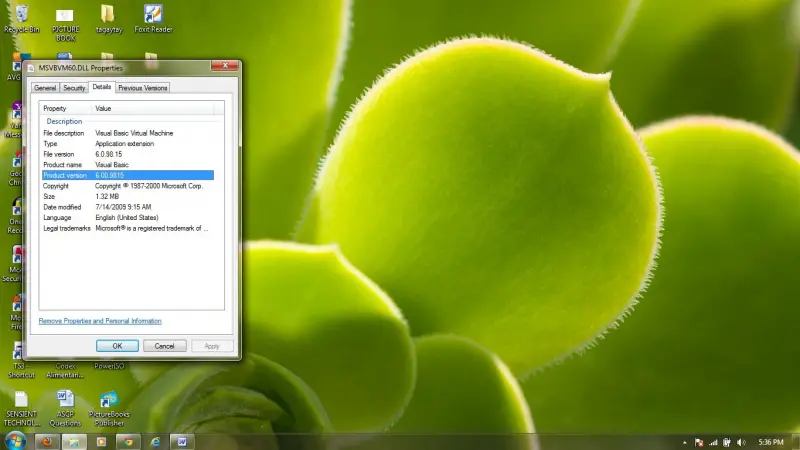800x450 pixels.
Task: Show hidden tray icons arrow
Action: coord(685,442)
